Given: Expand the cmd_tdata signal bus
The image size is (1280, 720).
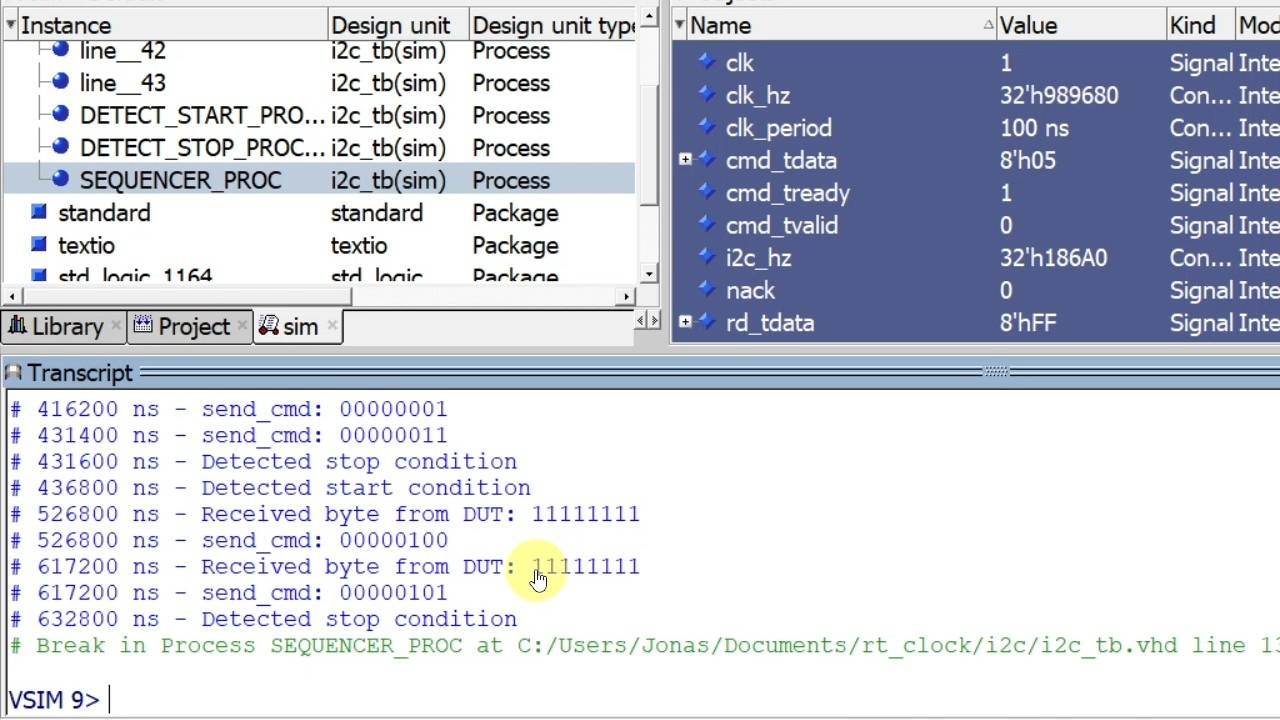Looking at the screenshot, I should pyautogui.click(x=685, y=159).
